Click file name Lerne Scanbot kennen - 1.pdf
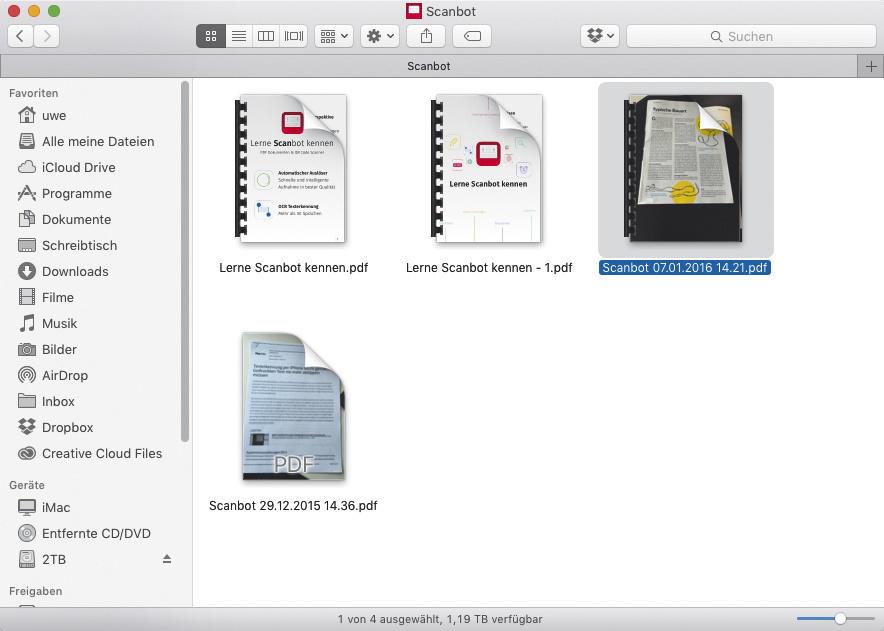 point(489,268)
